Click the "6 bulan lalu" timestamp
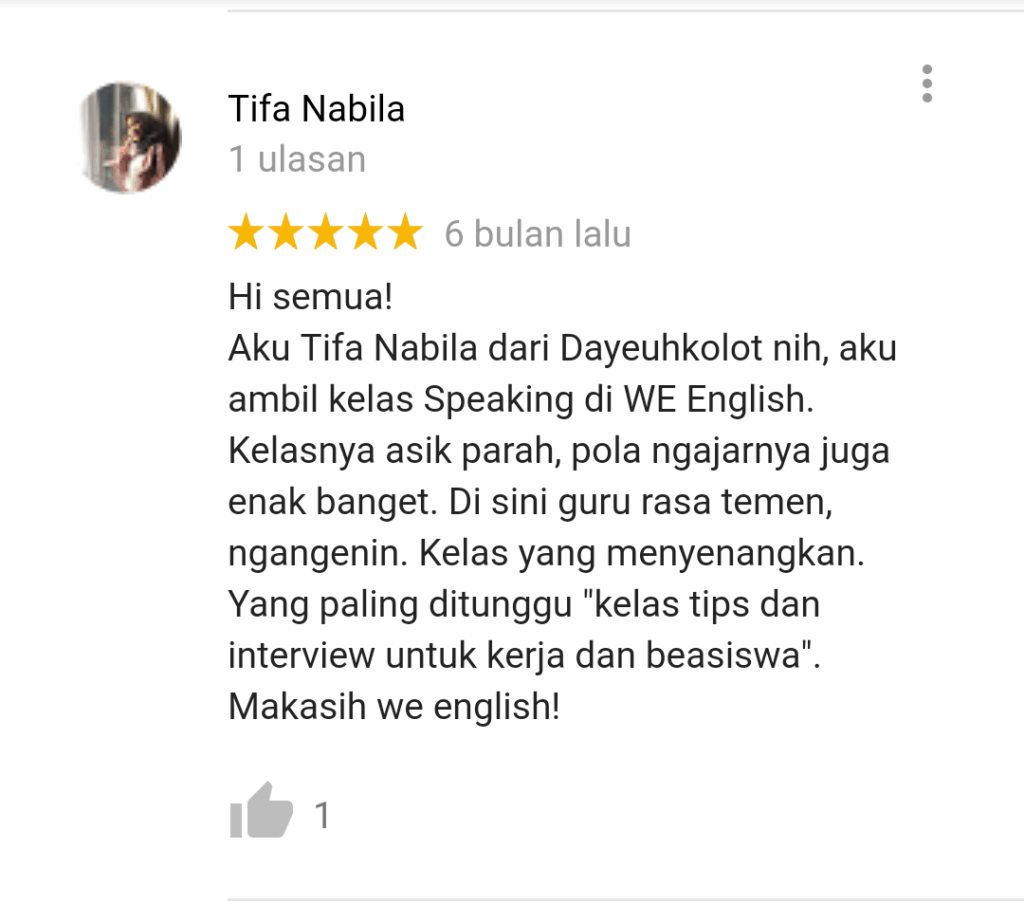 (538, 234)
